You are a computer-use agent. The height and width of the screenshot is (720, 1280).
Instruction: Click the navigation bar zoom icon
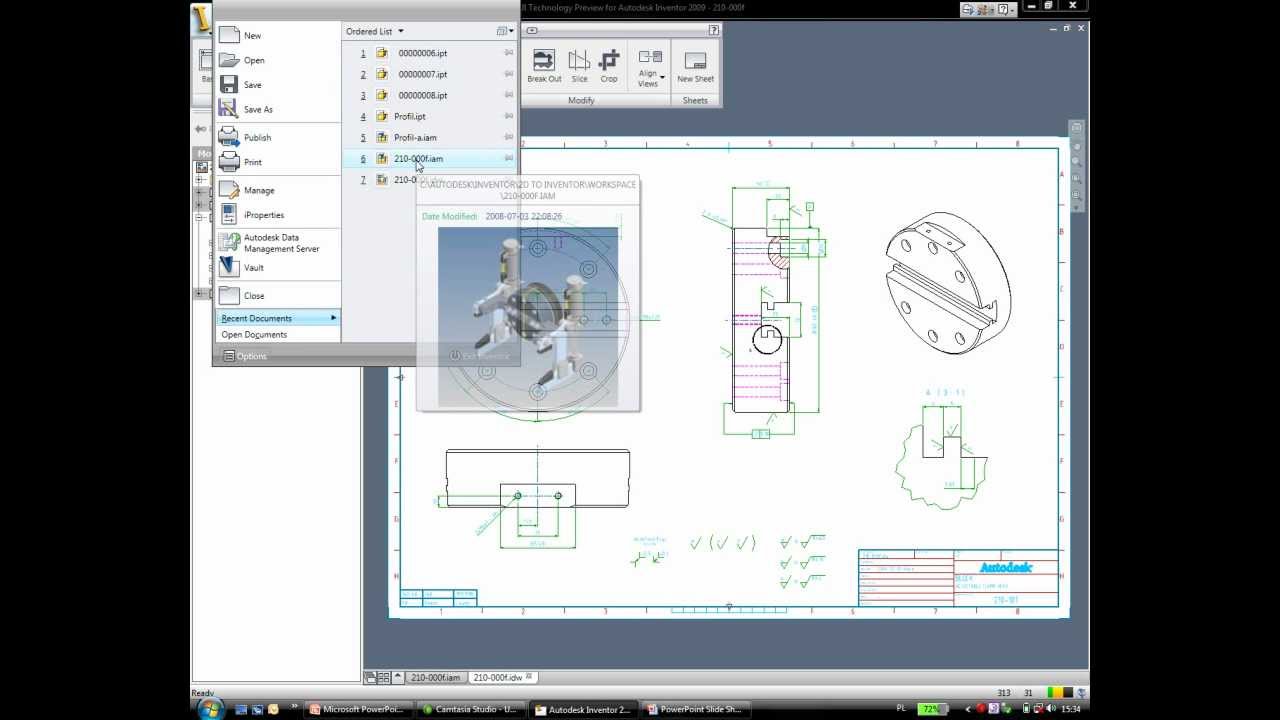point(1076,162)
